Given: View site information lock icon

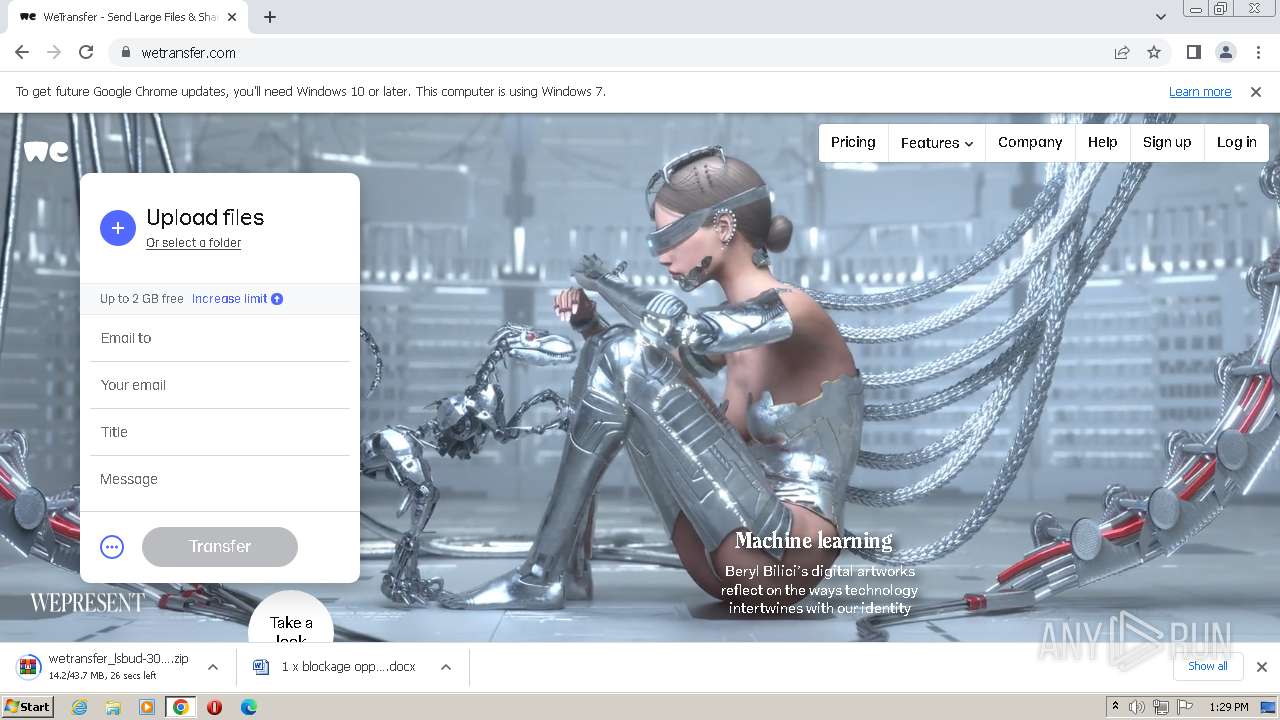Looking at the screenshot, I should pyautogui.click(x=125, y=53).
